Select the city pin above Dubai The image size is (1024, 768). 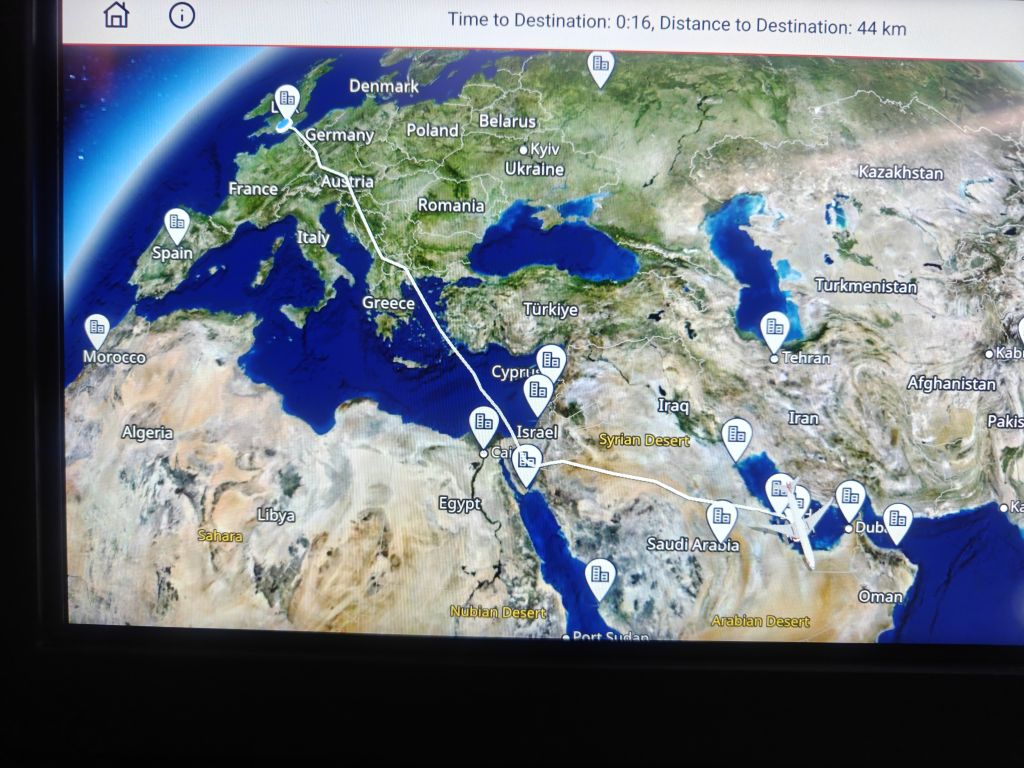pyautogui.click(x=850, y=497)
